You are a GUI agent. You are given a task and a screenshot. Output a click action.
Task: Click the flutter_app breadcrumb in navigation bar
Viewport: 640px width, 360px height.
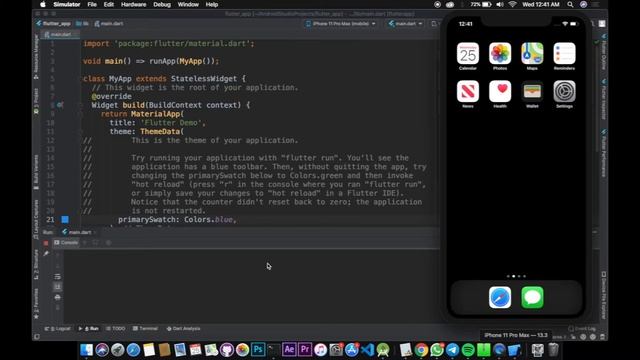53,24
